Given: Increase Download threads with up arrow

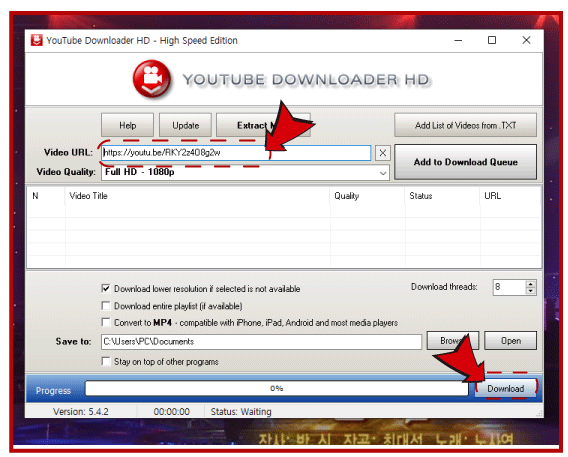Looking at the screenshot, I should 531,284.
